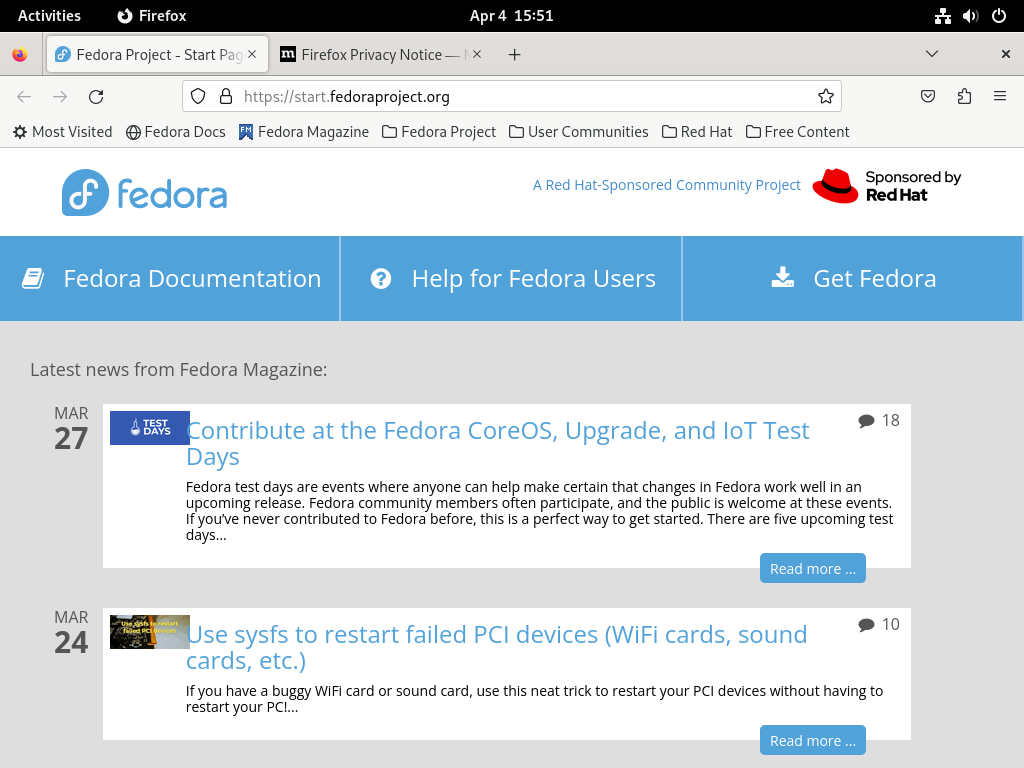Open the sysfs PCI devices article title
The width and height of the screenshot is (1024, 768).
point(496,647)
